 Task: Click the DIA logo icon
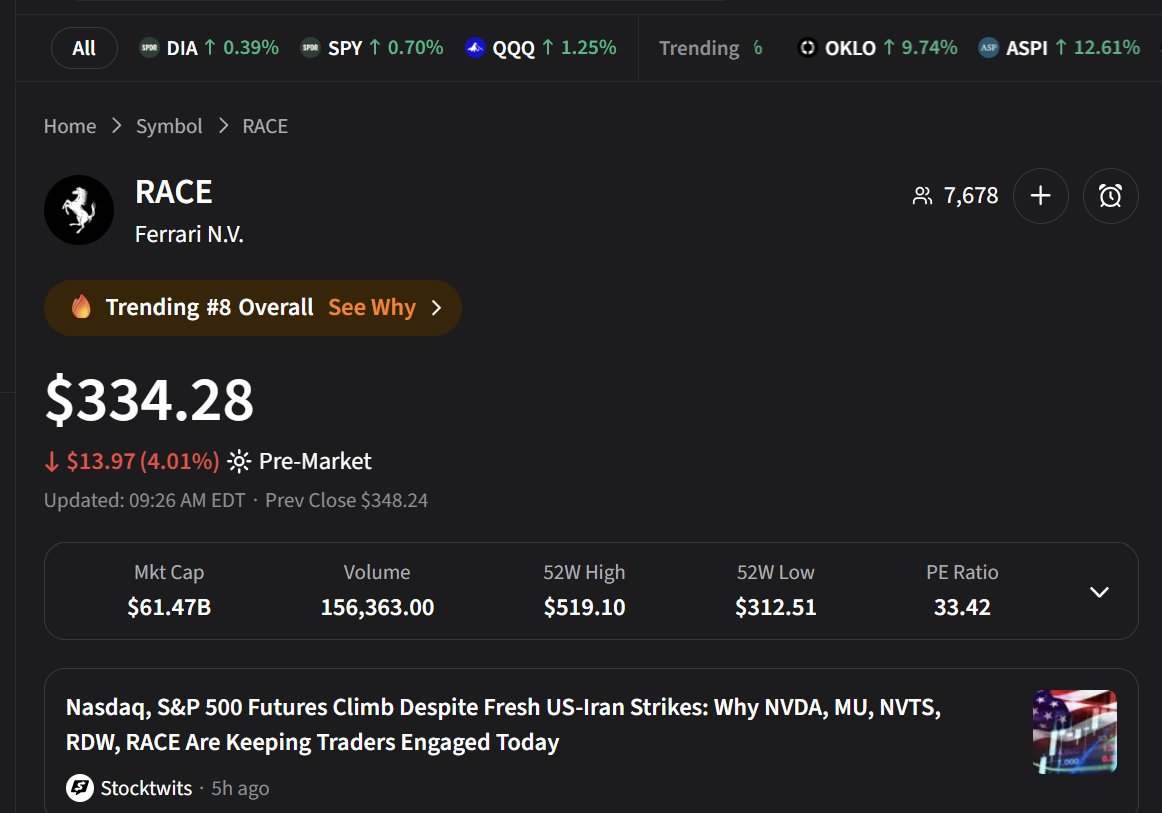pos(150,48)
